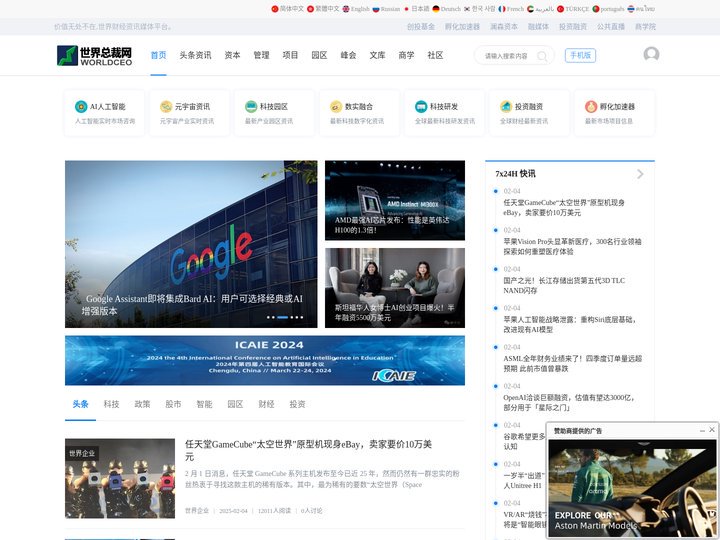The image size is (720, 540).
Task: Switch to 繁體中文 language flag
Action: pos(323,9)
